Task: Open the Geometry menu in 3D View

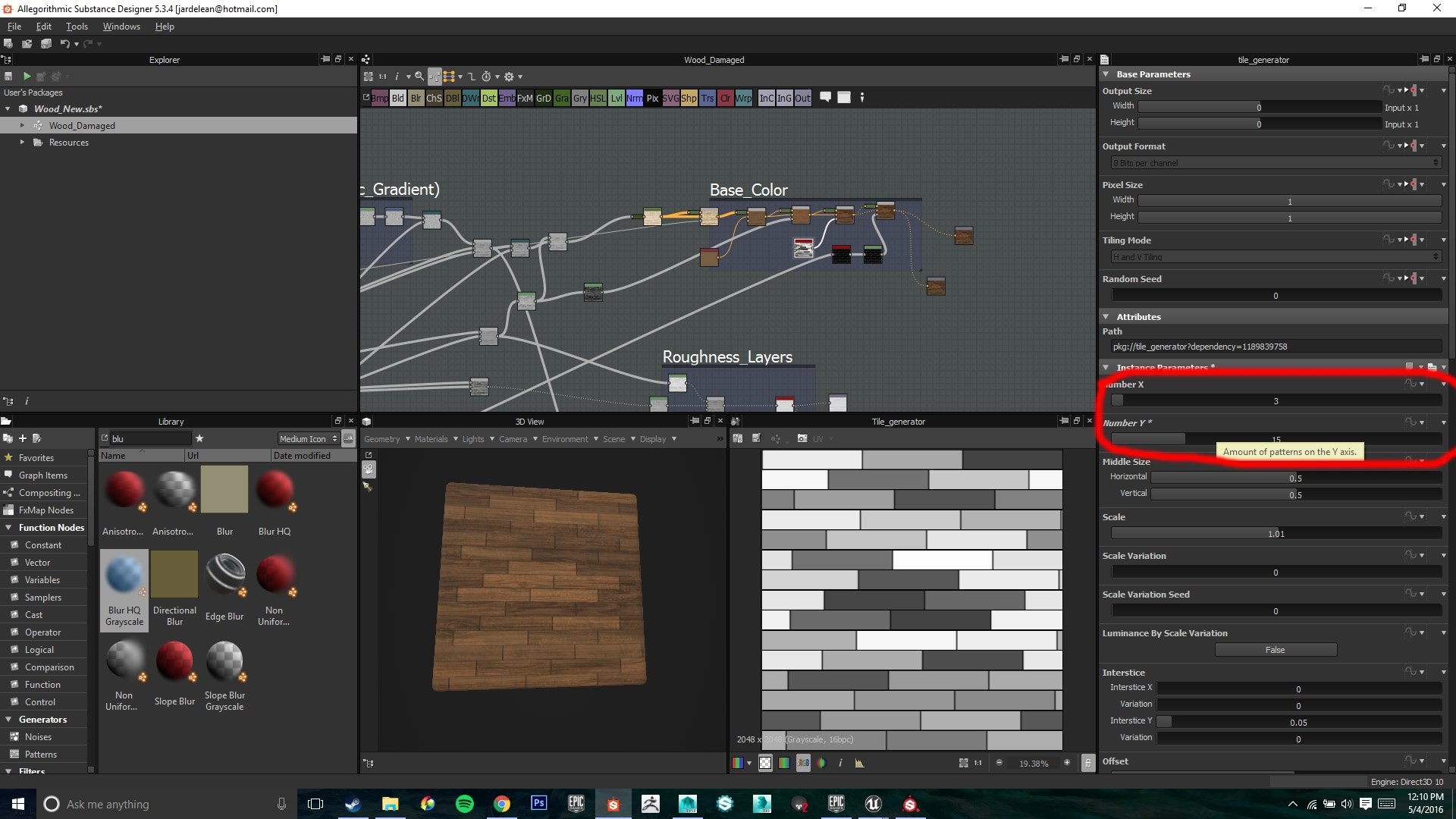Action: tap(387, 439)
